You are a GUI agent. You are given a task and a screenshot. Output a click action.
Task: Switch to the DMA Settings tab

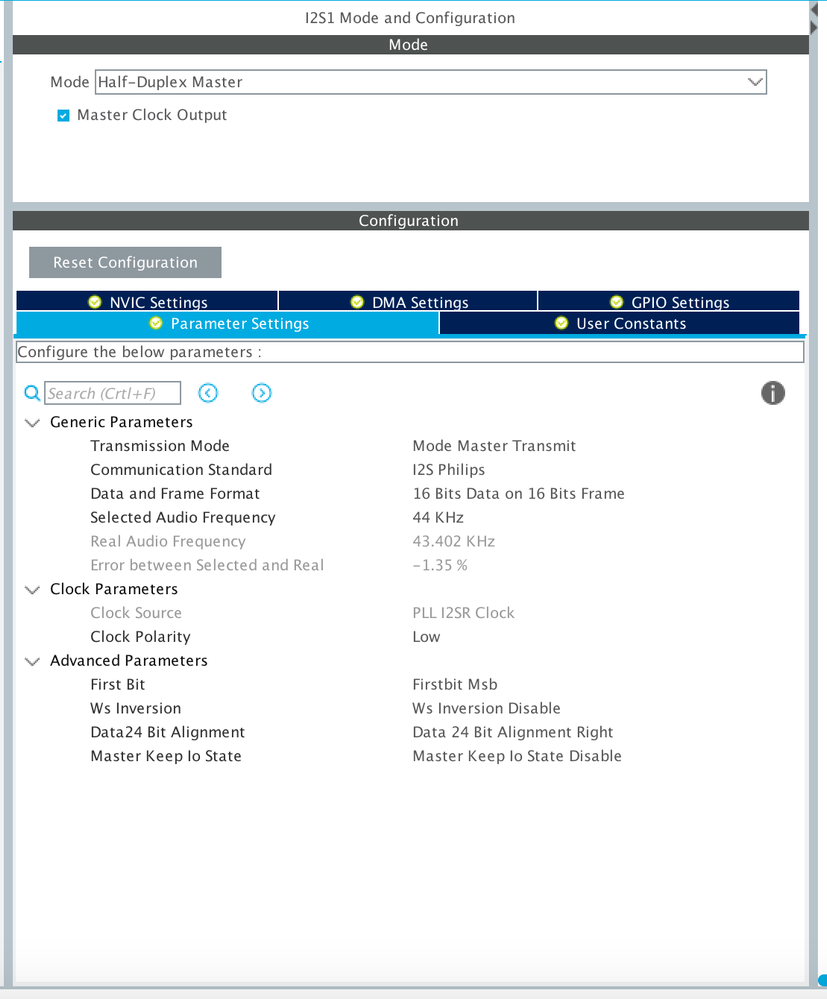point(408,301)
